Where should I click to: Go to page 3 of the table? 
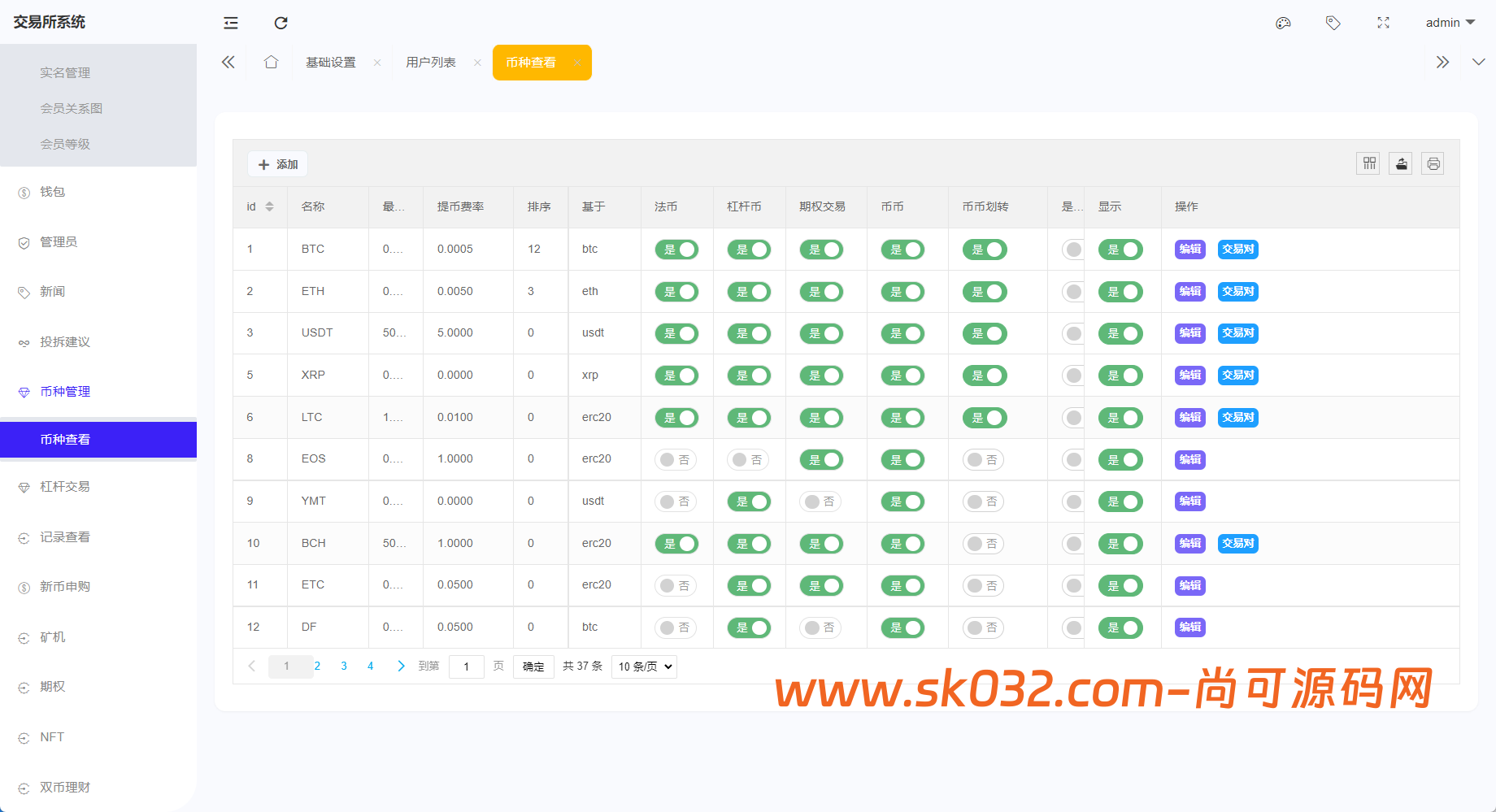tap(344, 666)
